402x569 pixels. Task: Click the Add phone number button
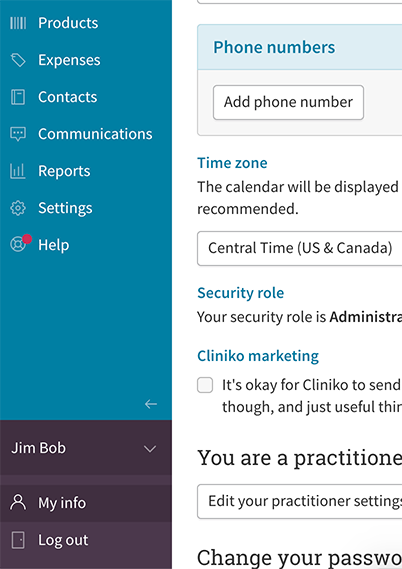pos(288,102)
